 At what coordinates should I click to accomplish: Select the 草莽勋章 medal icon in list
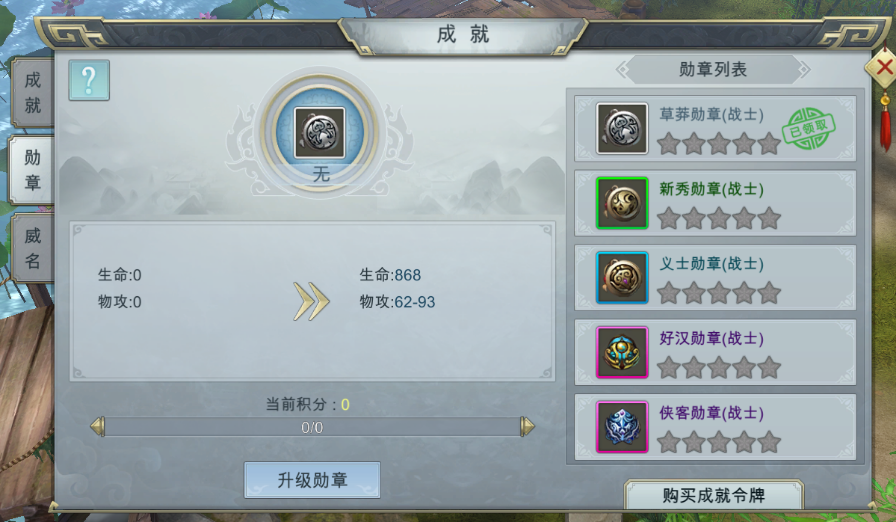pos(622,129)
